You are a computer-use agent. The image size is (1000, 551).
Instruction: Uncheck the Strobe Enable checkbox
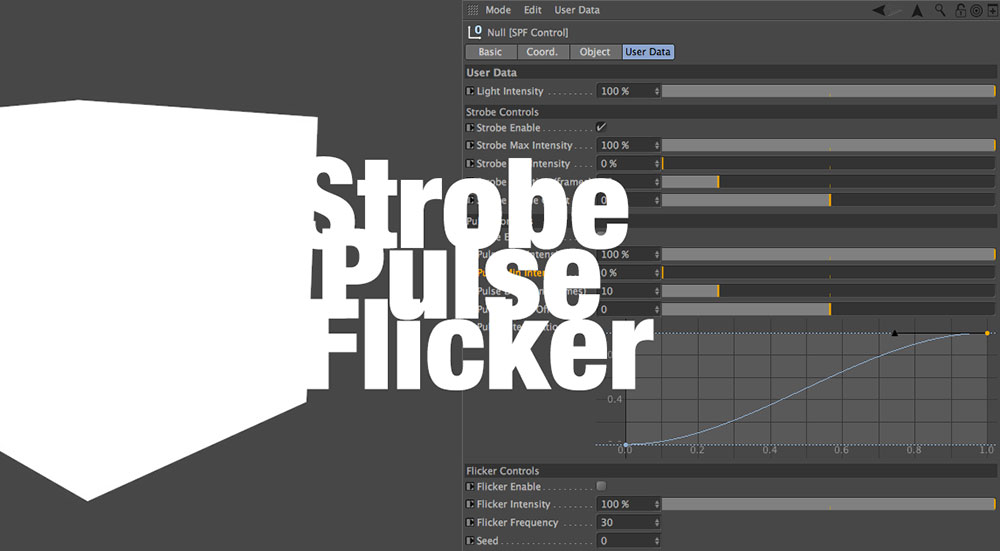click(601, 127)
